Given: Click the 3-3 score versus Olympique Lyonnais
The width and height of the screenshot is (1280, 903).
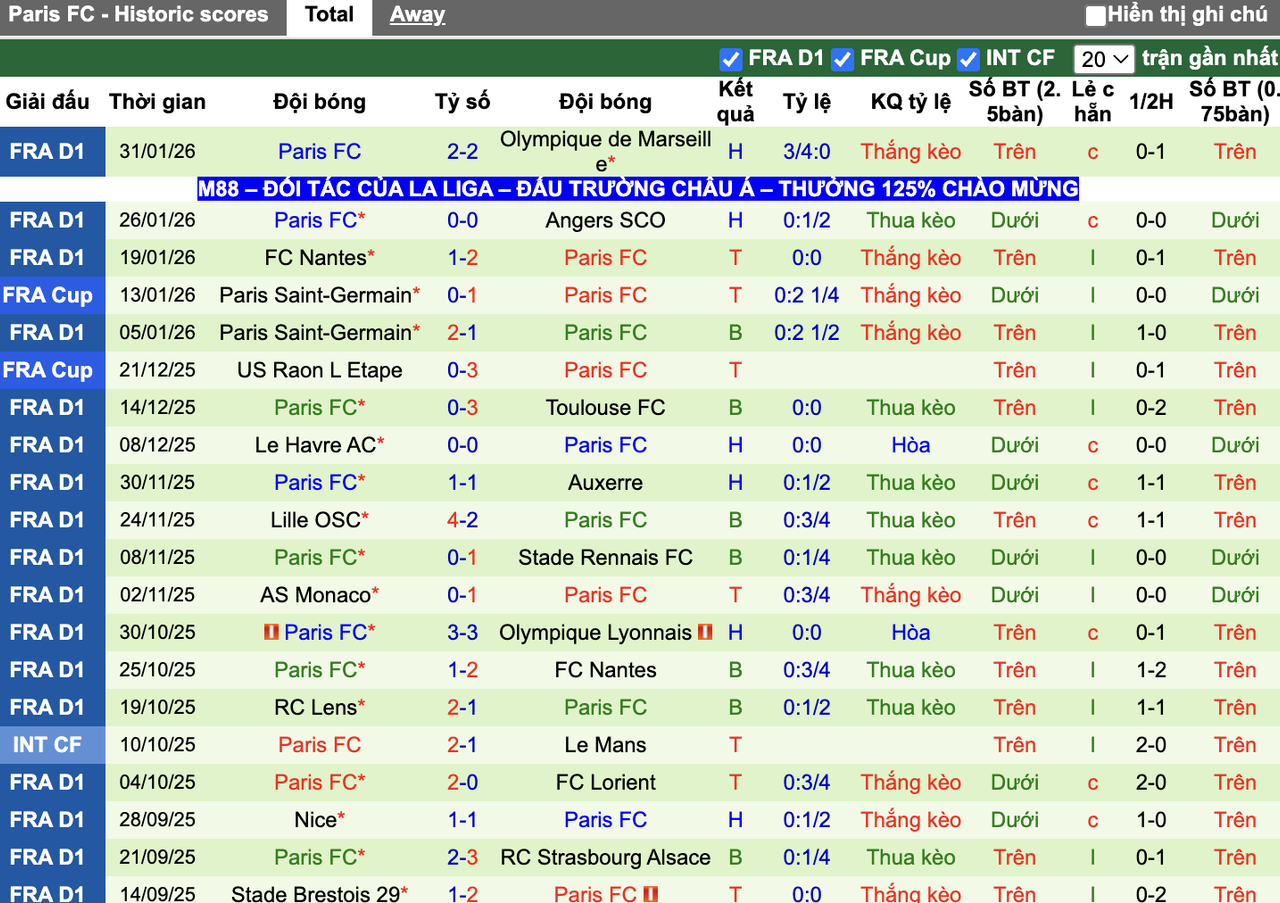Looking at the screenshot, I should point(463,632).
